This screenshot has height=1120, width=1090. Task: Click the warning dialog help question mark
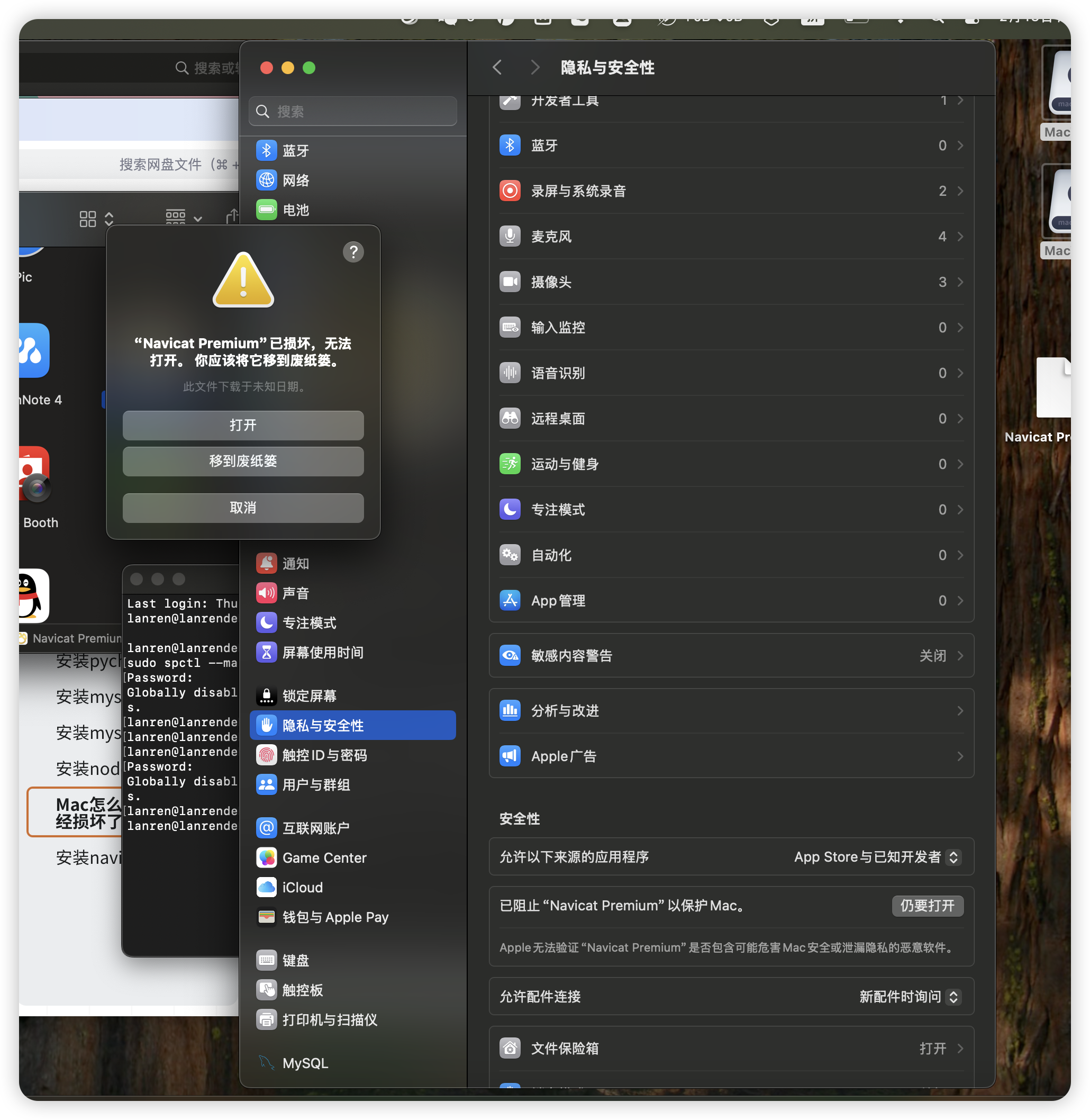[353, 252]
